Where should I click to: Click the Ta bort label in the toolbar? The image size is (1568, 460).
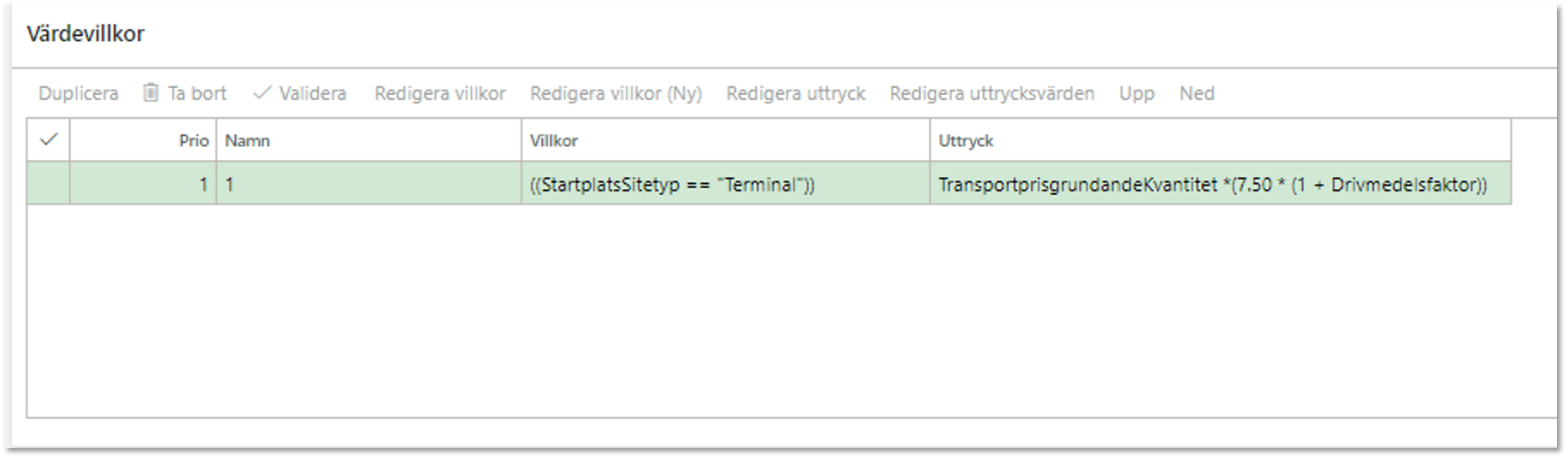click(x=197, y=93)
